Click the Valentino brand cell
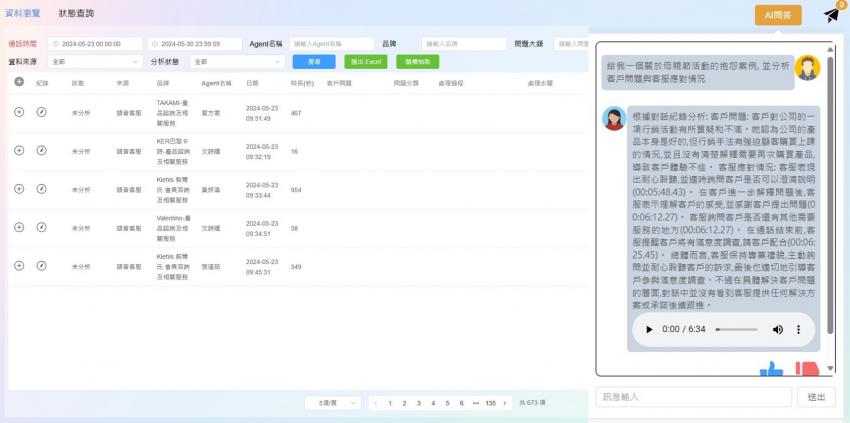Viewport: 850px width, 423px height. click(x=173, y=228)
